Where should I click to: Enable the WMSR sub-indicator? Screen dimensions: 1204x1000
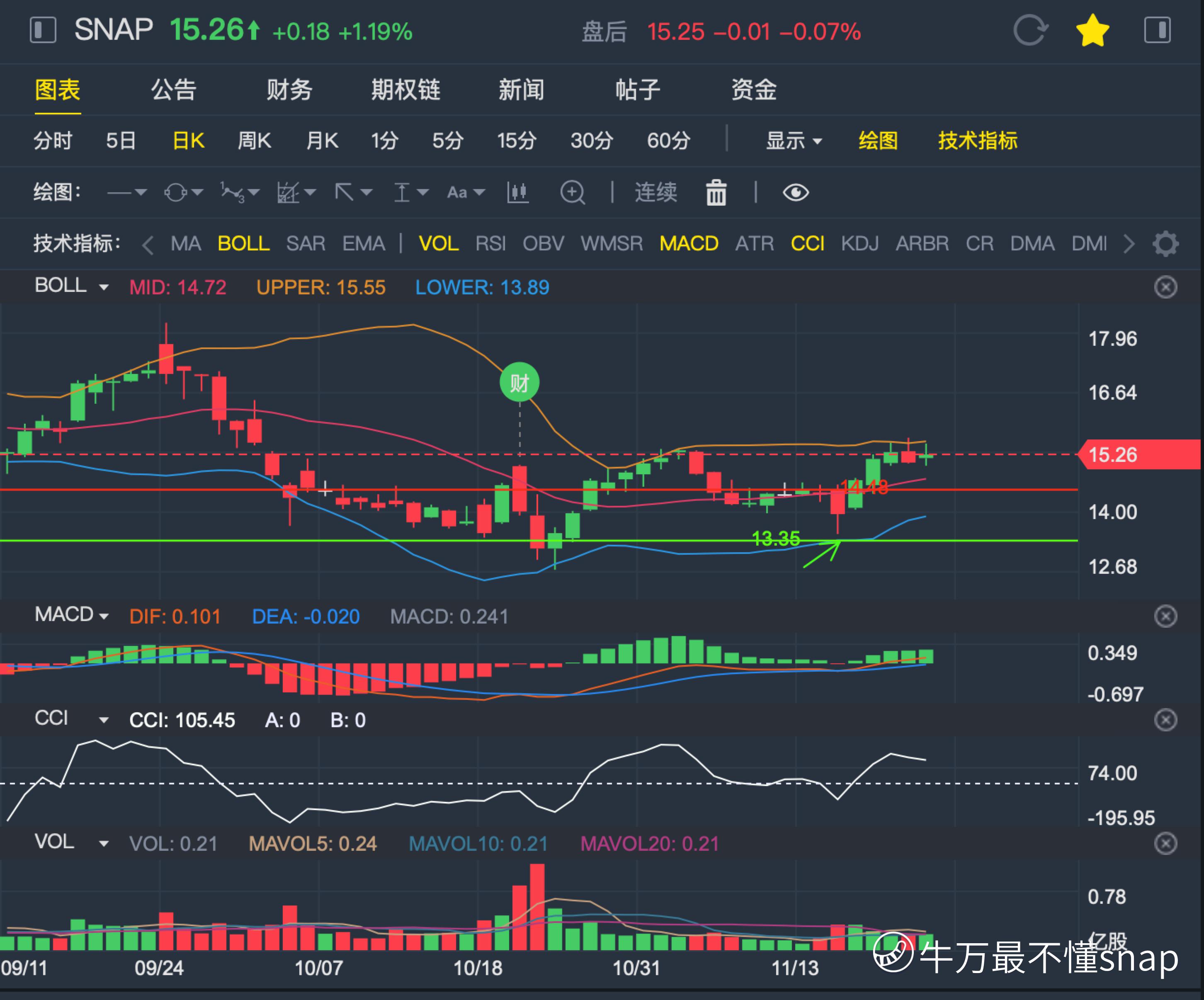tap(611, 244)
